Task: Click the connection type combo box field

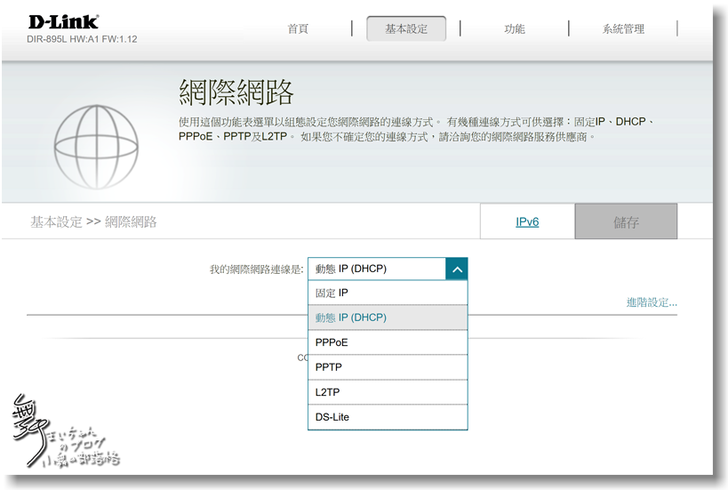Action: 375,269
